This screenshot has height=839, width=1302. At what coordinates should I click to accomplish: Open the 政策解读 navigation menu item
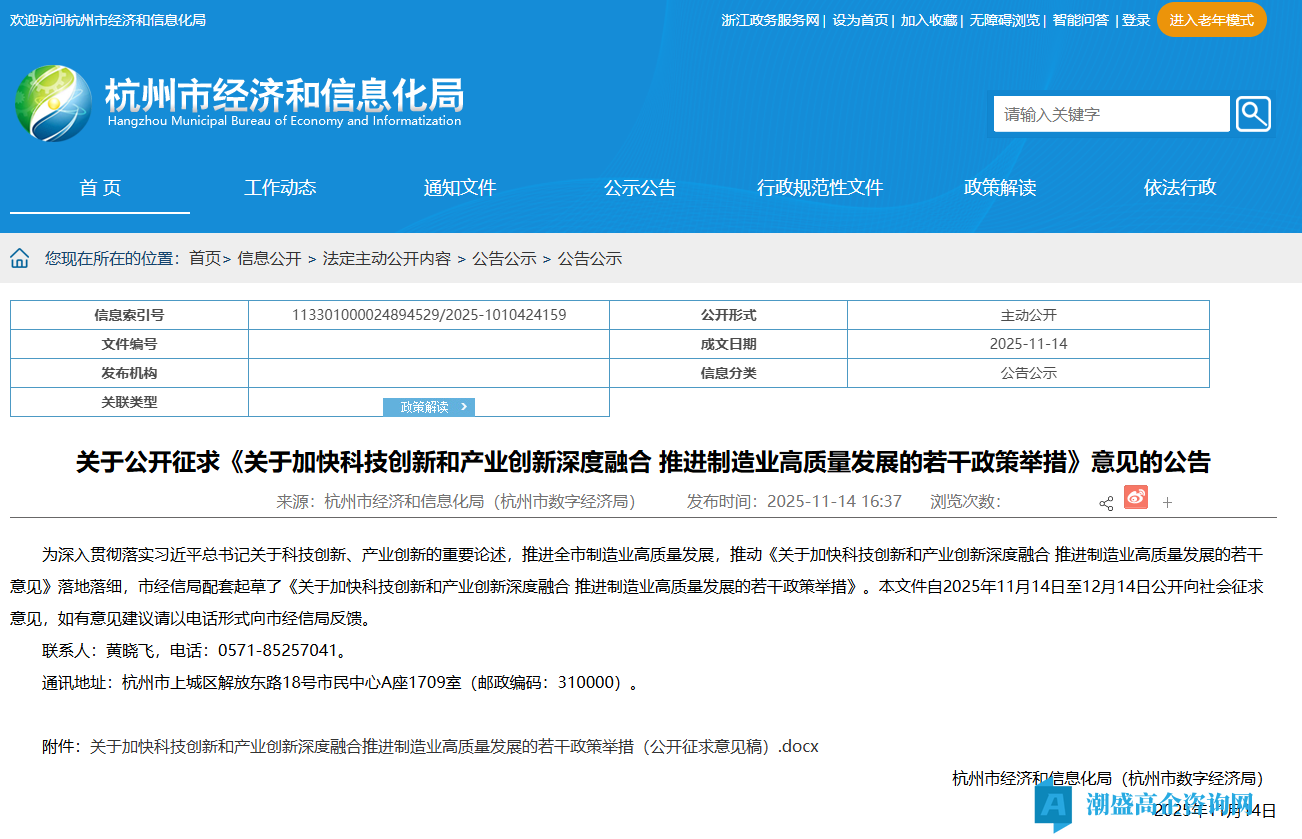coord(1000,187)
